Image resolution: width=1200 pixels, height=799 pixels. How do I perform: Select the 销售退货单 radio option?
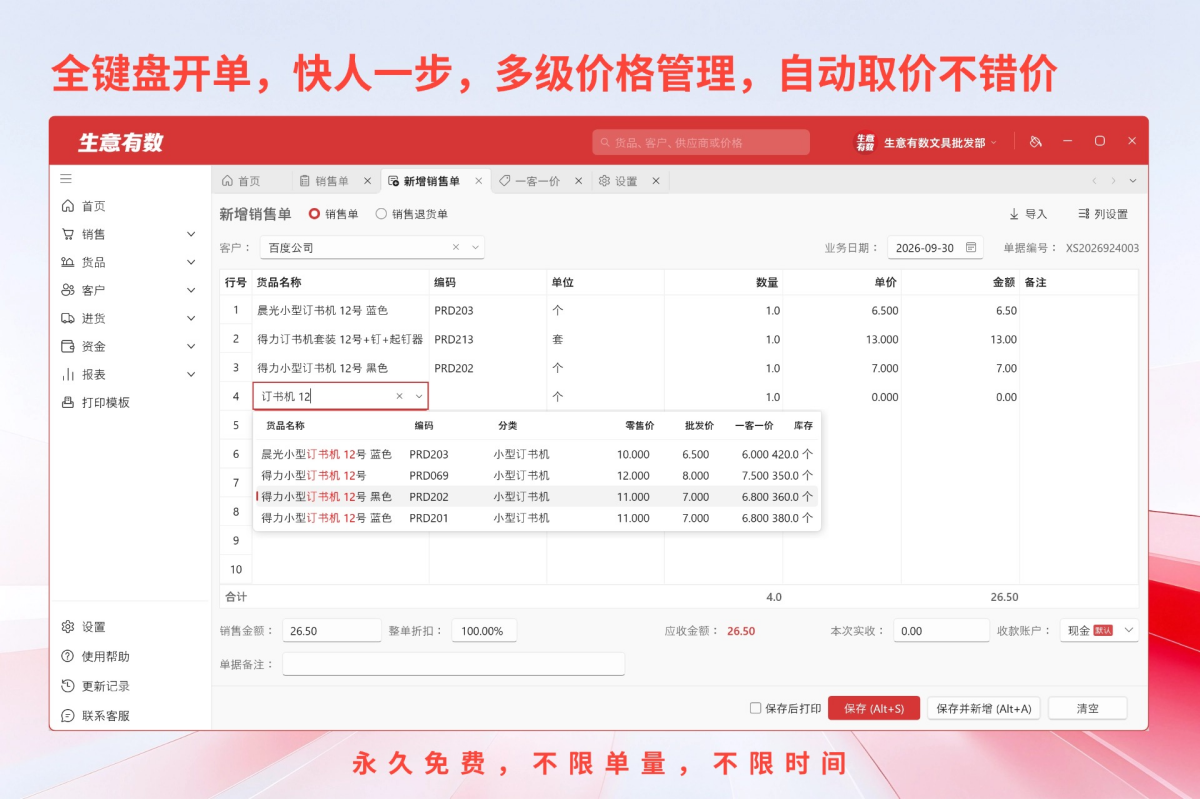(x=381, y=214)
